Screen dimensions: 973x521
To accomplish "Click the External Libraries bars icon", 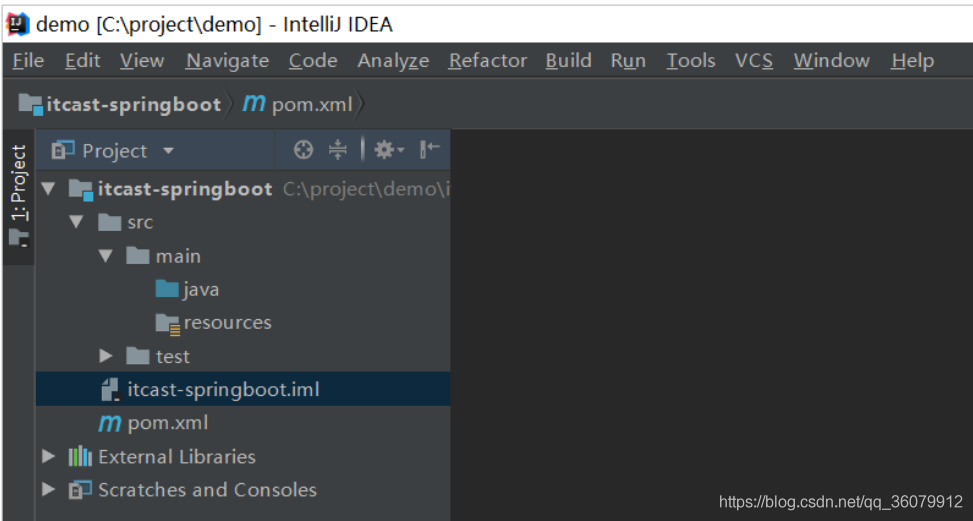I will (x=80, y=456).
